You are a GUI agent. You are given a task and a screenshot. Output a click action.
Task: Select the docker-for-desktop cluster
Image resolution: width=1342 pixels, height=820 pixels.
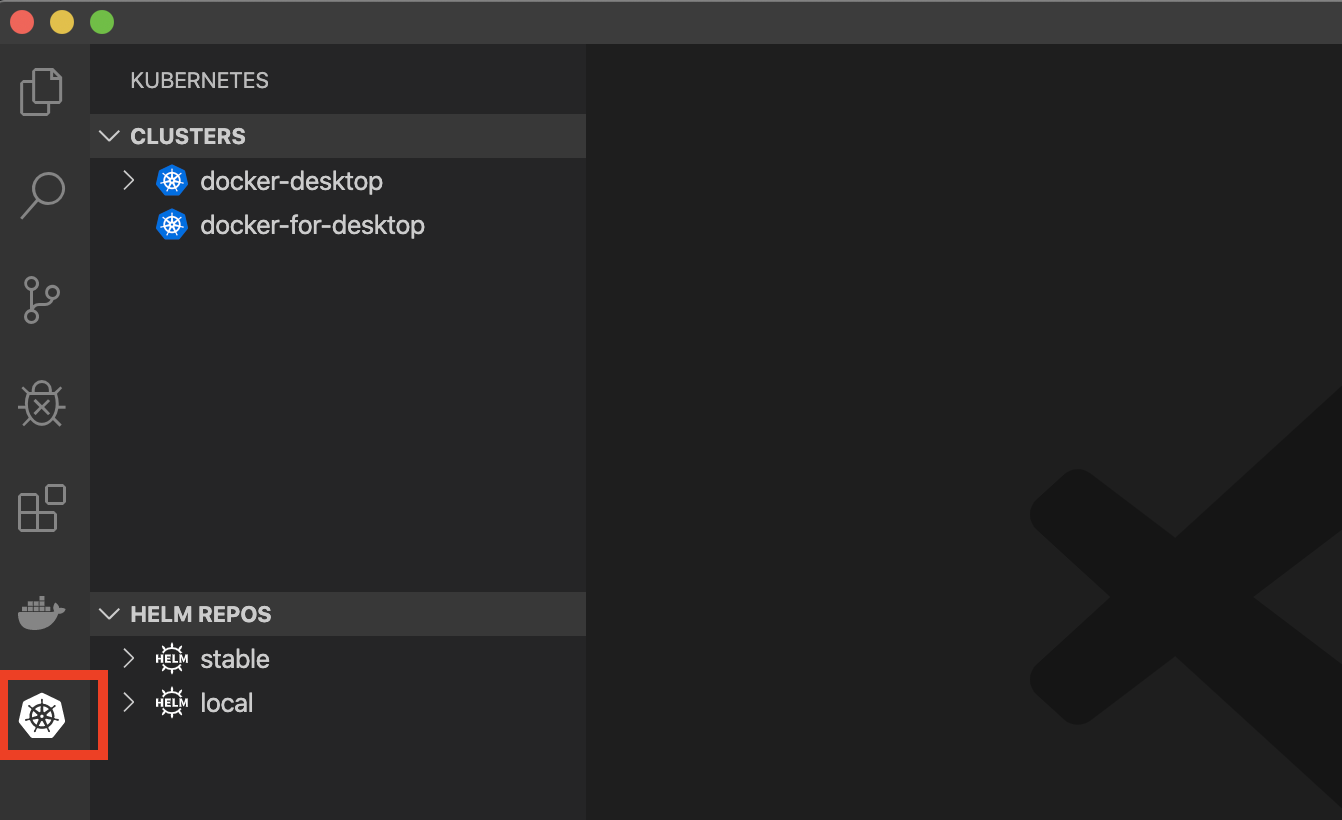click(312, 224)
